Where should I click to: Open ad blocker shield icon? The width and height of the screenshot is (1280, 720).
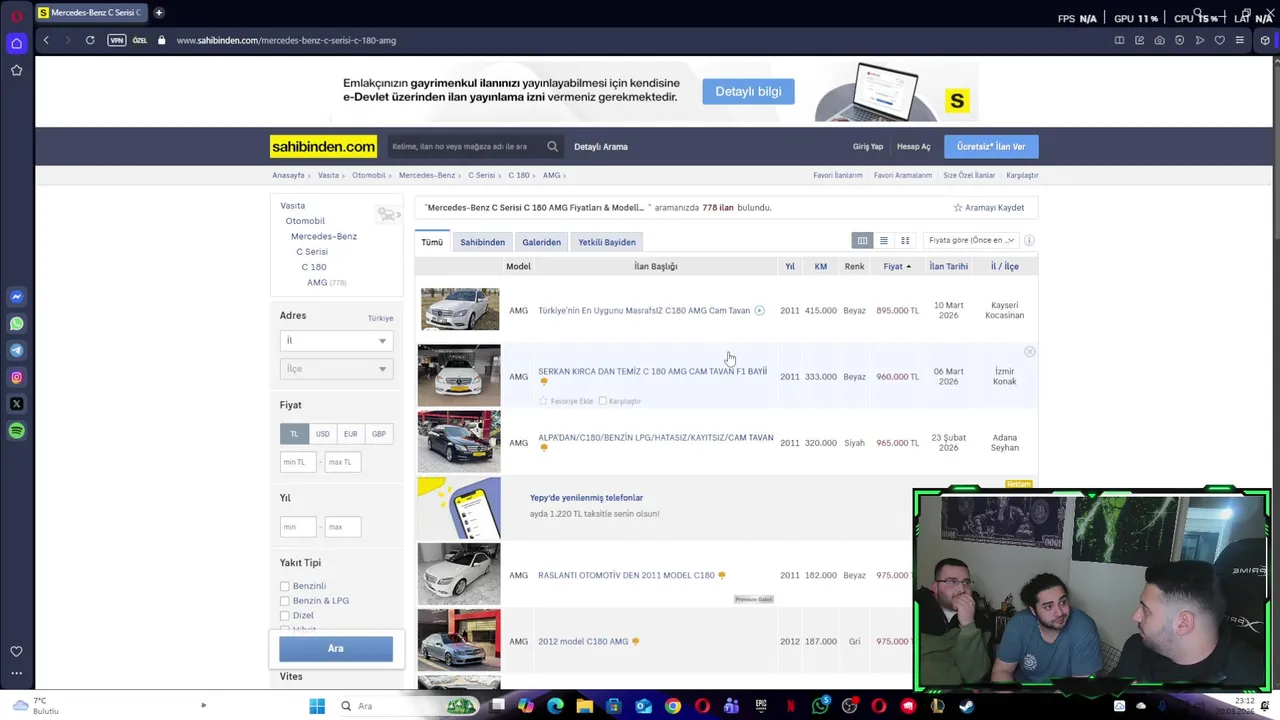click(x=1179, y=40)
